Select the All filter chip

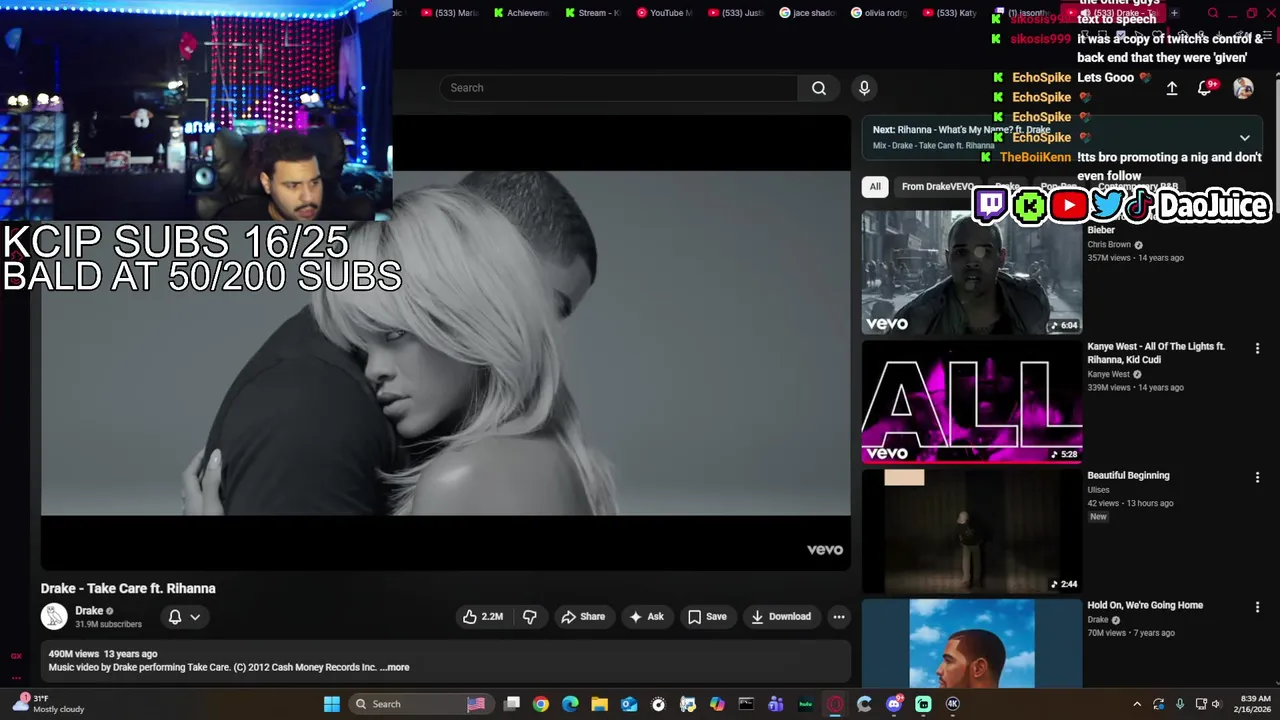click(x=875, y=187)
